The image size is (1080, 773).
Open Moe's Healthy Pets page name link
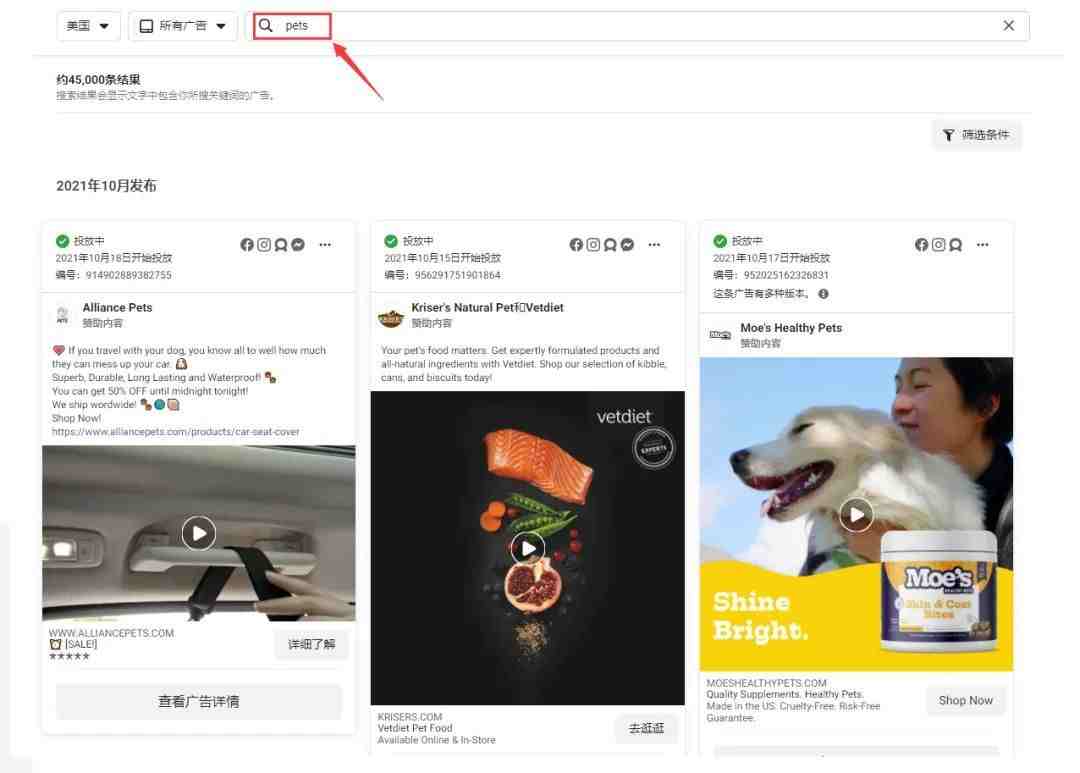(791, 328)
